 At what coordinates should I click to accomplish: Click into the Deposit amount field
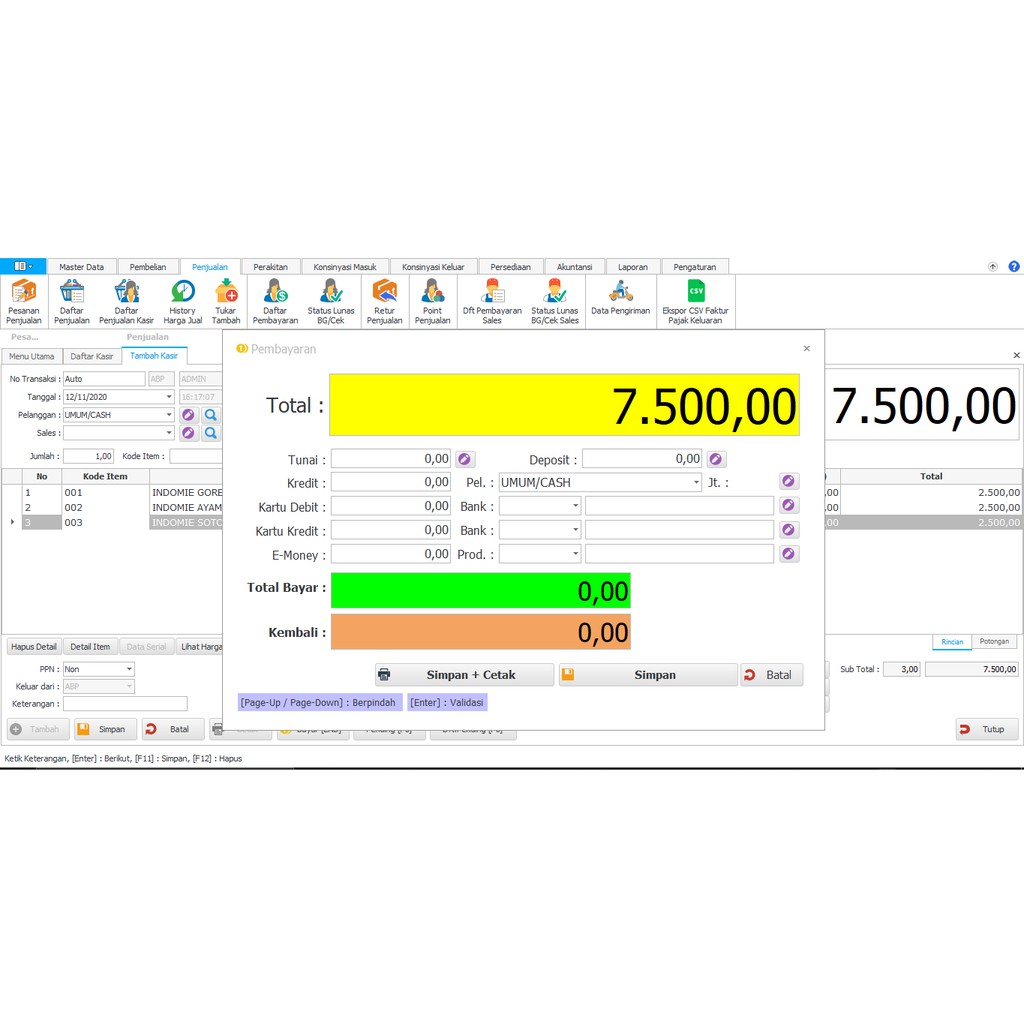pos(642,458)
